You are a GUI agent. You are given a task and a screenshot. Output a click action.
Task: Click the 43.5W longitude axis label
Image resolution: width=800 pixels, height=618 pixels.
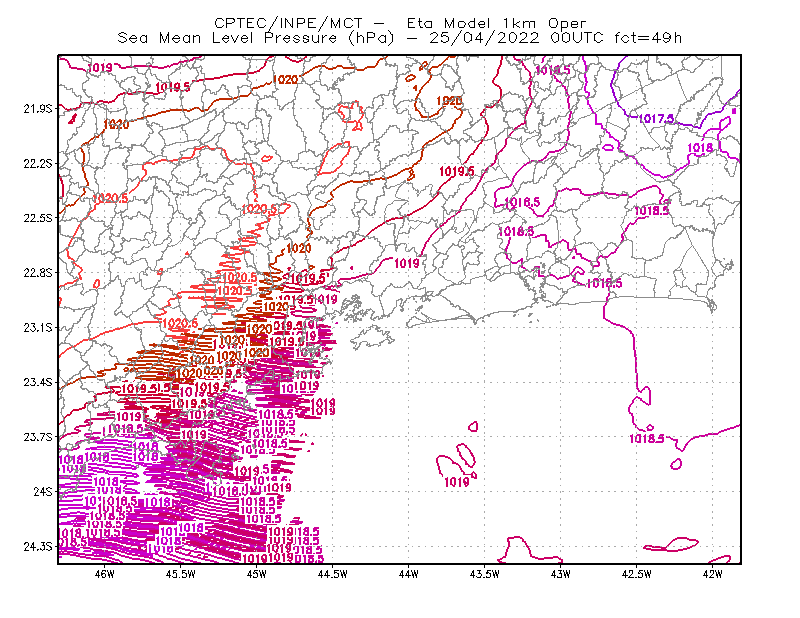point(484,574)
